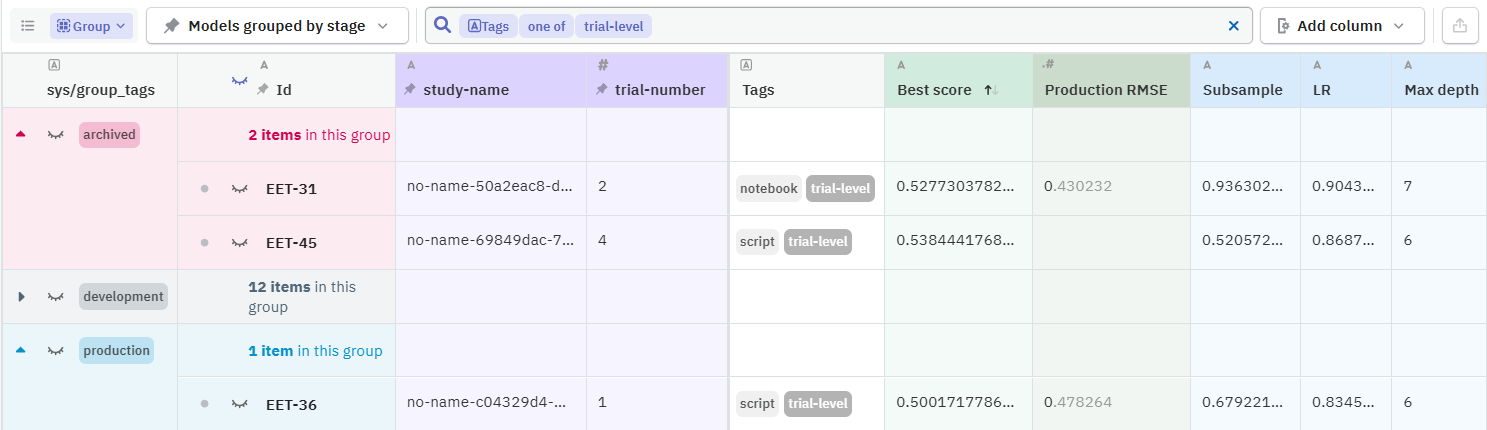The image size is (1487, 430).
Task: Toggle visibility eye for EET-36
Action: (239, 404)
